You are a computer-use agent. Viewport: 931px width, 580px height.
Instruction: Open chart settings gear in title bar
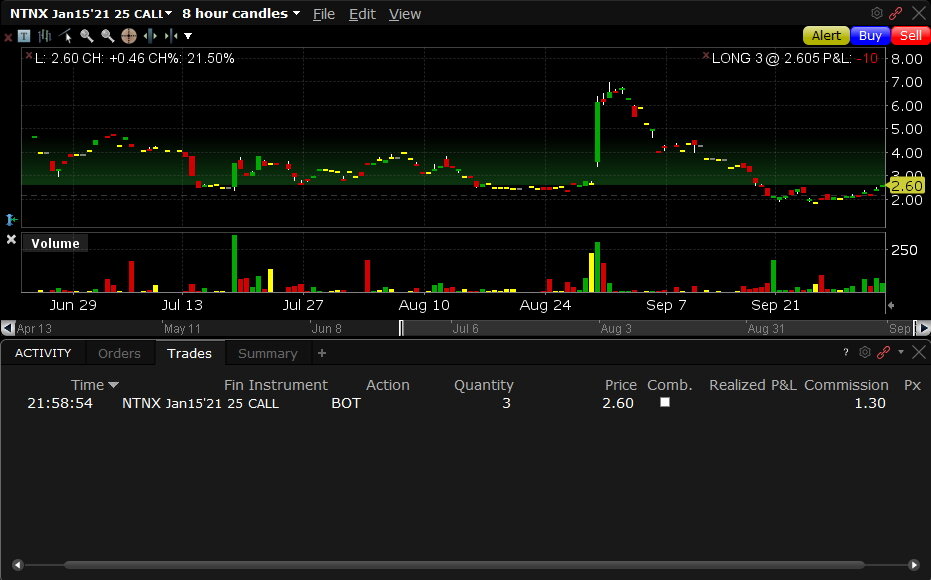876,13
